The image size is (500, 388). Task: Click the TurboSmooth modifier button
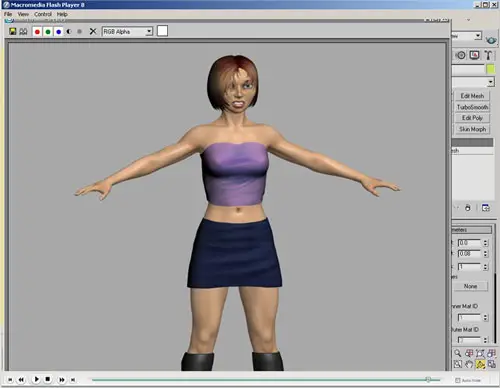472,107
